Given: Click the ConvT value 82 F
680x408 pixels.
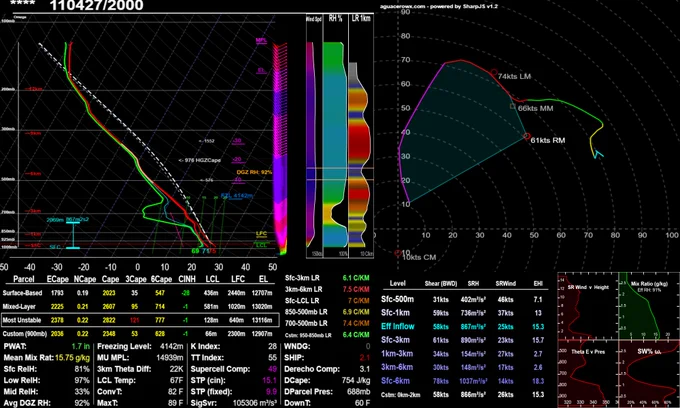Looking at the screenshot, I should (x=175, y=392).
